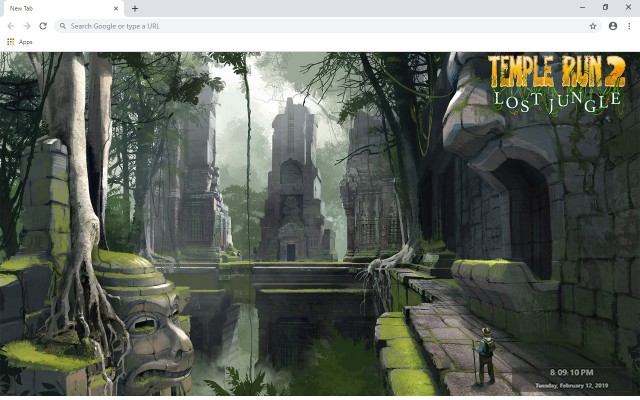Bookmark this page with the star icon
The image size is (640, 400).
pos(593,26)
